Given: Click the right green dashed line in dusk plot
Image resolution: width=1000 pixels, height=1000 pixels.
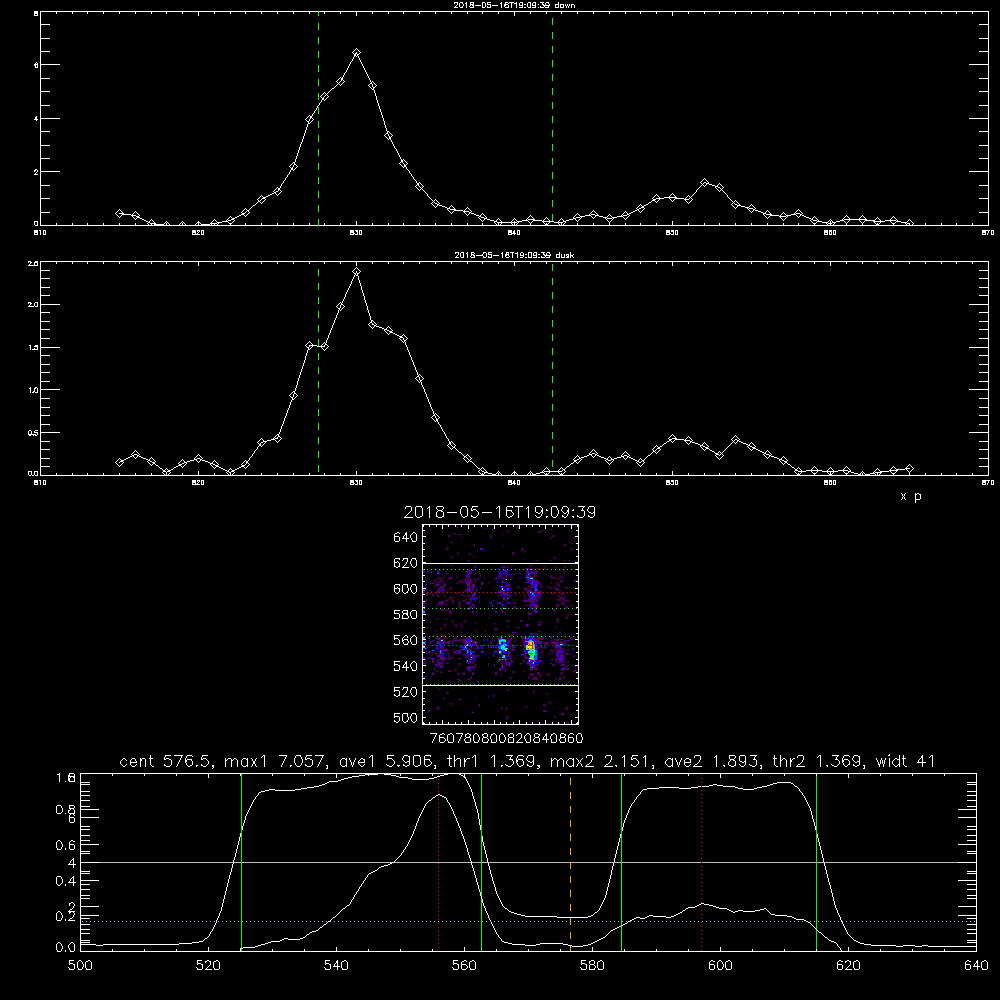Looking at the screenshot, I should [x=552, y=369].
